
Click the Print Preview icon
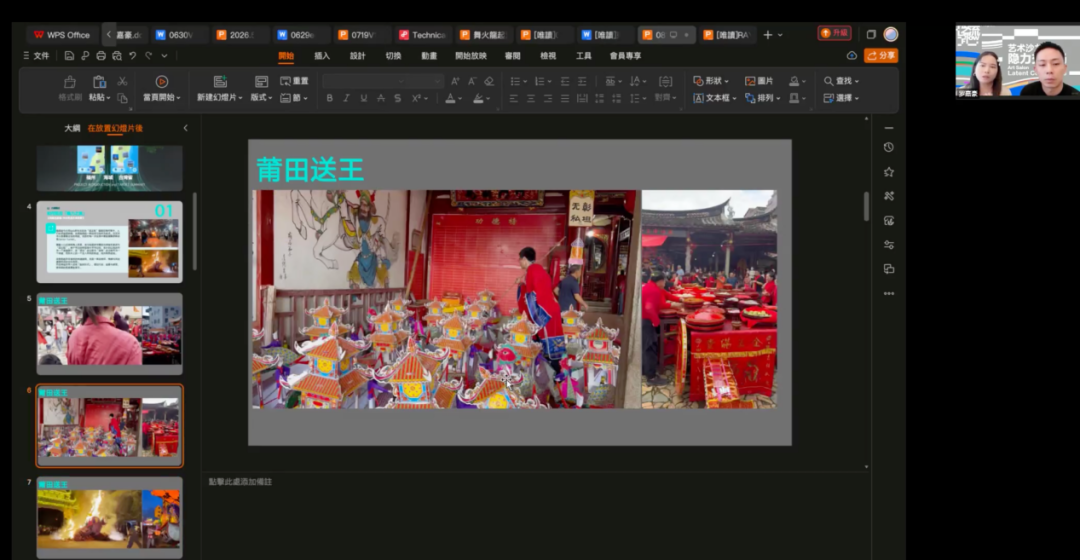coord(117,56)
